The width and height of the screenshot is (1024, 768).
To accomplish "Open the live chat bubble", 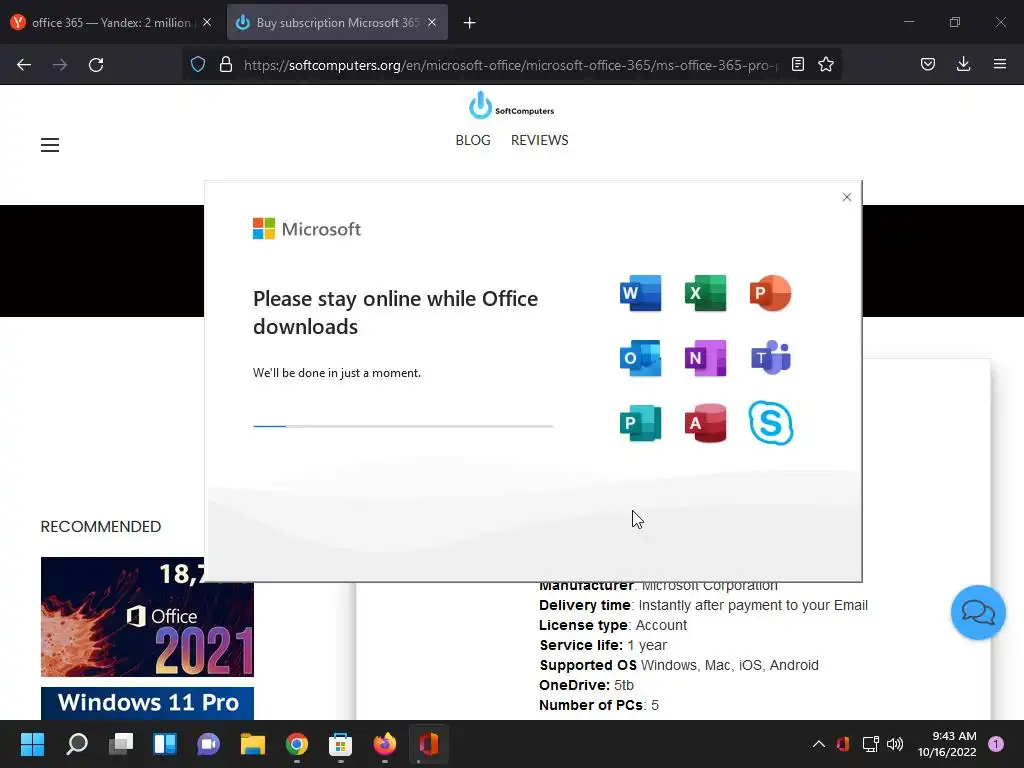I will pos(978,613).
